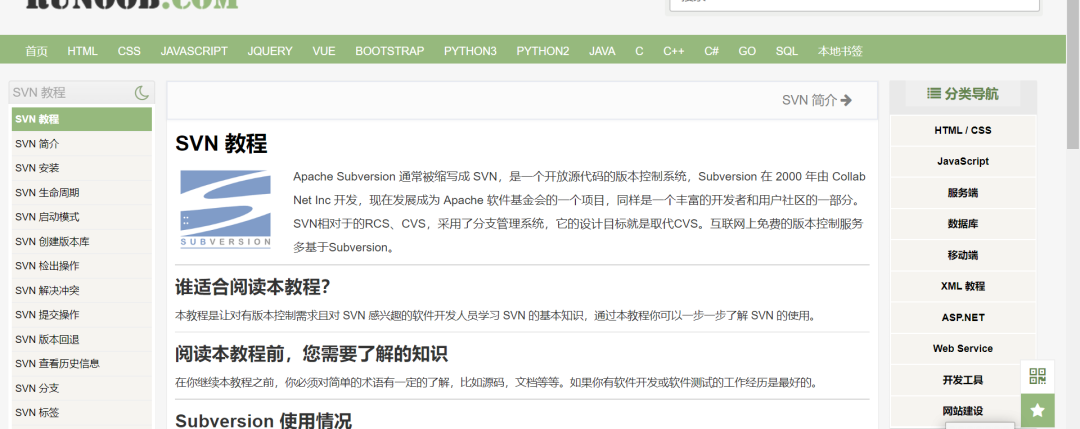Select SVN 生命周期 in the sidebar
This screenshot has width=1080, height=429.
(x=81, y=193)
